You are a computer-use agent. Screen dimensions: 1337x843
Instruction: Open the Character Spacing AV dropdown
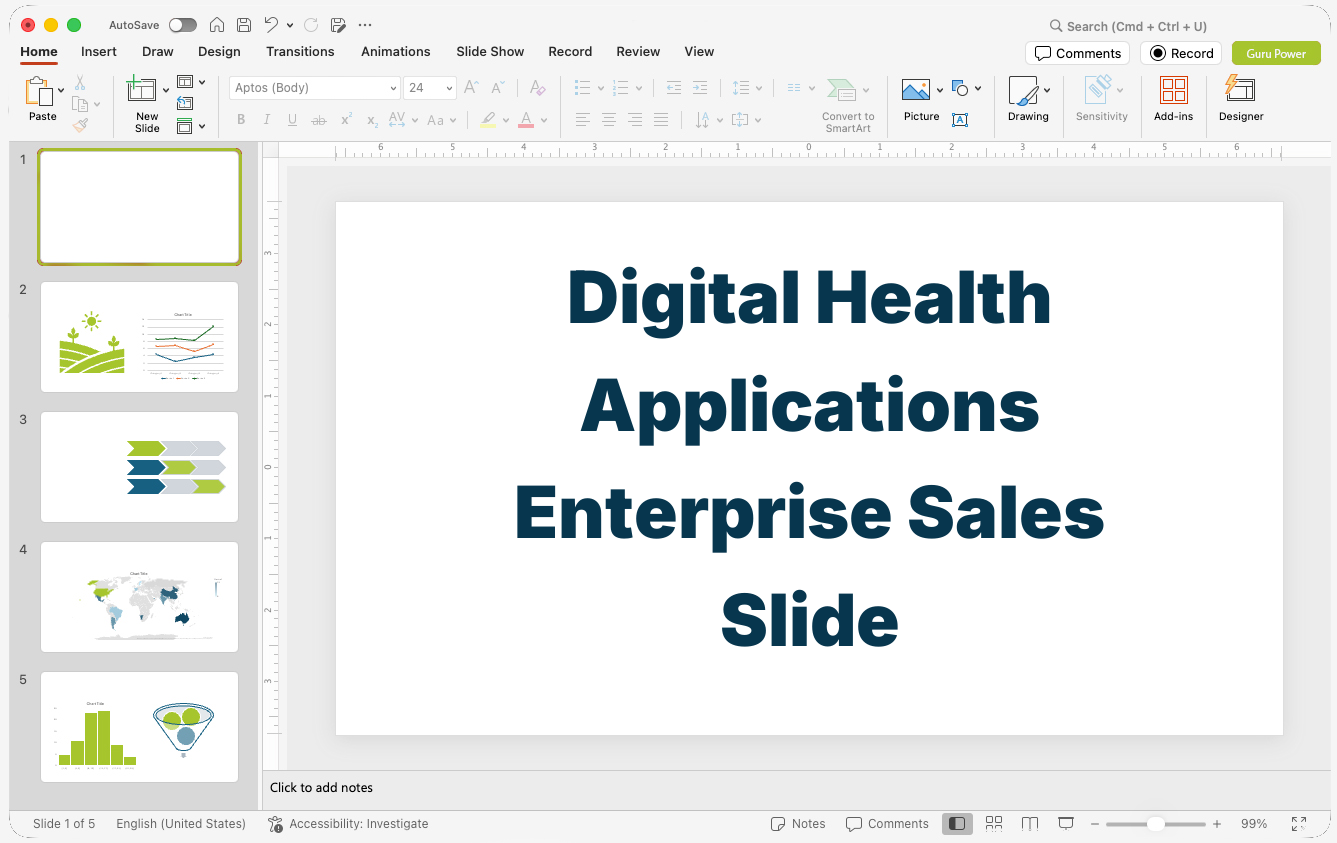click(x=402, y=120)
